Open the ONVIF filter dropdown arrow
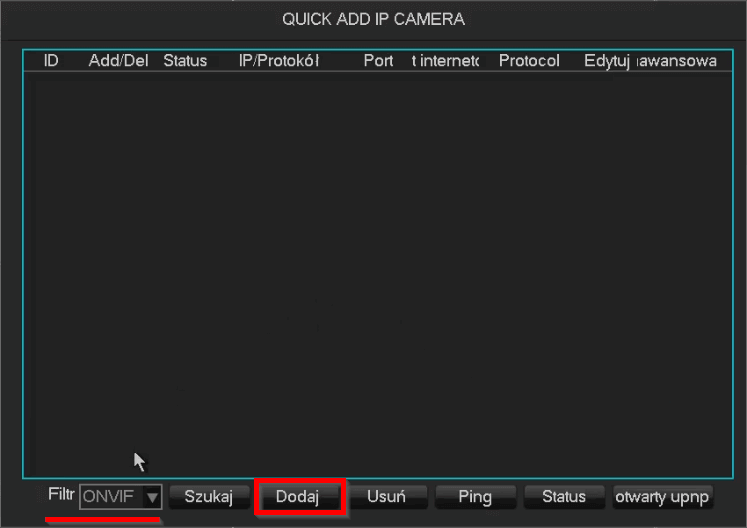 pyautogui.click(x=152, y=498)
